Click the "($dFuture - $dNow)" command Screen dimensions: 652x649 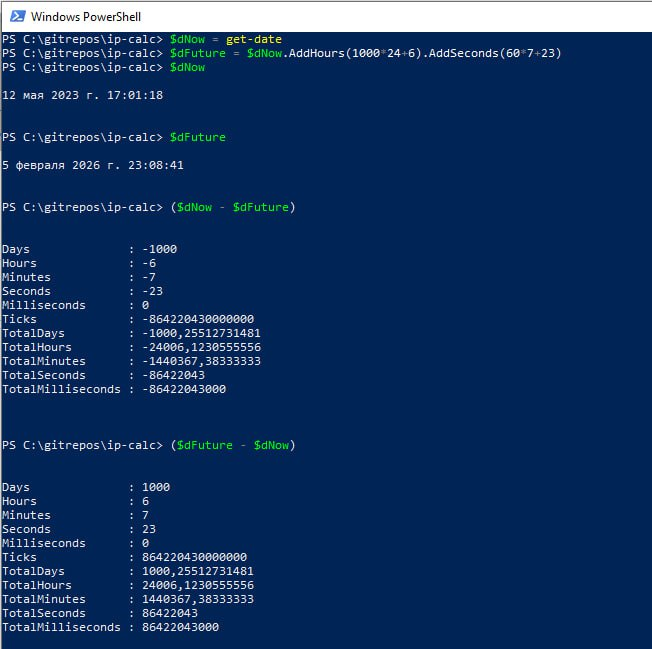tap(233, 445)
